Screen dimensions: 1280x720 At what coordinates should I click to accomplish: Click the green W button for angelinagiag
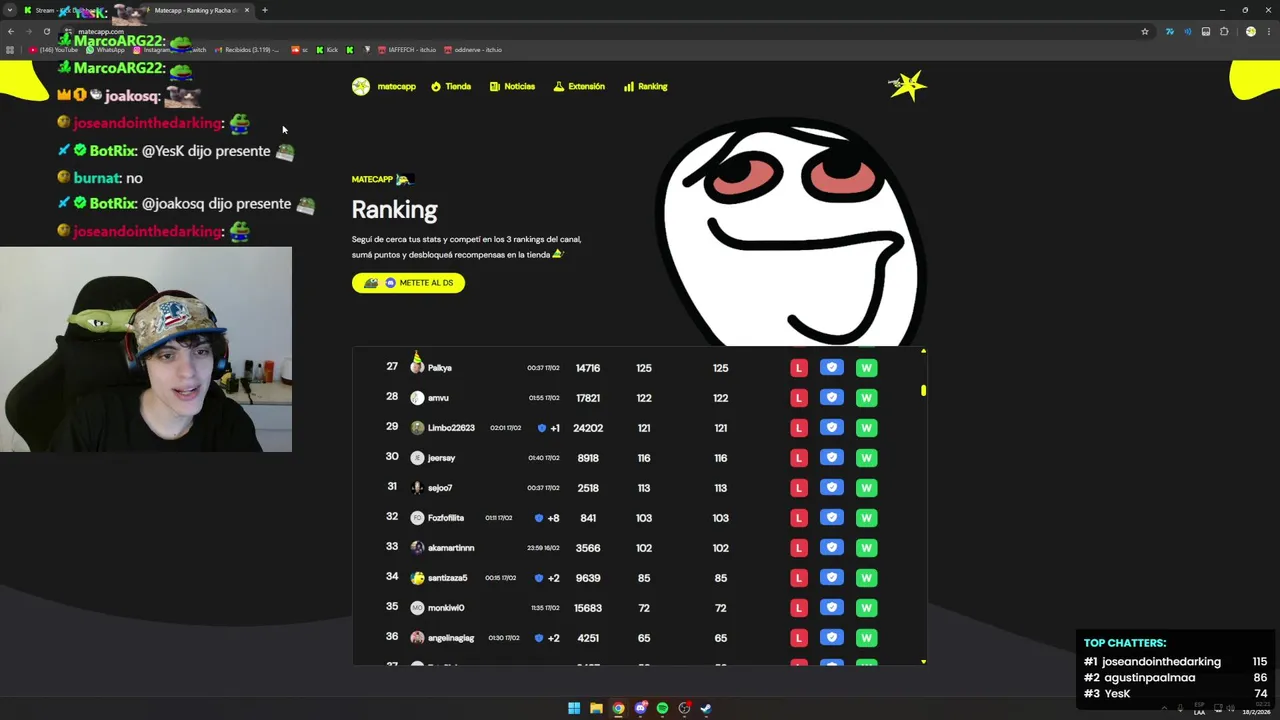tap(866, 638)
